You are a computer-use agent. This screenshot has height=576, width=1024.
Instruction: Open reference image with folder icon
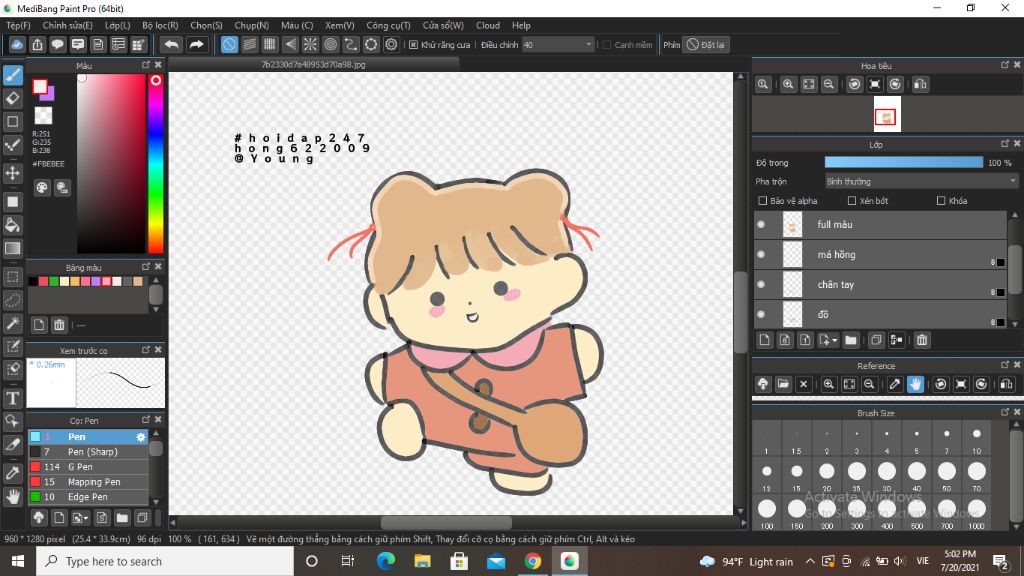point(783,384)
